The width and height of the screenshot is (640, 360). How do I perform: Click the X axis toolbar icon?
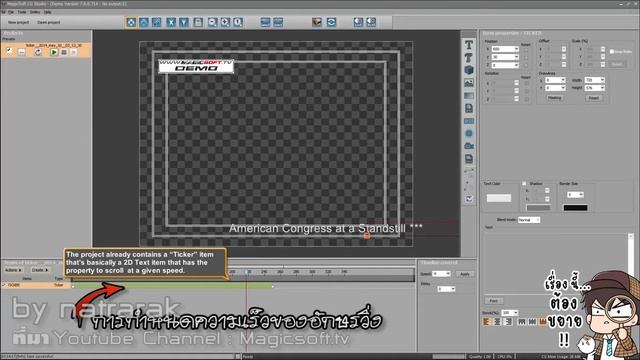171,22
